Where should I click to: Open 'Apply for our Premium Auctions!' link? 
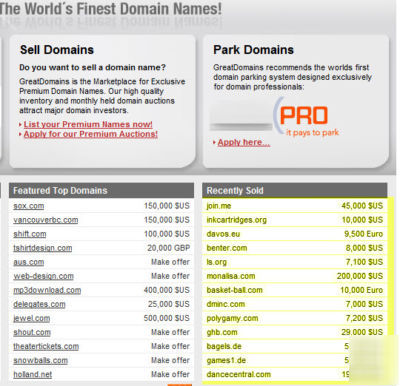click(x=91, y=134)
